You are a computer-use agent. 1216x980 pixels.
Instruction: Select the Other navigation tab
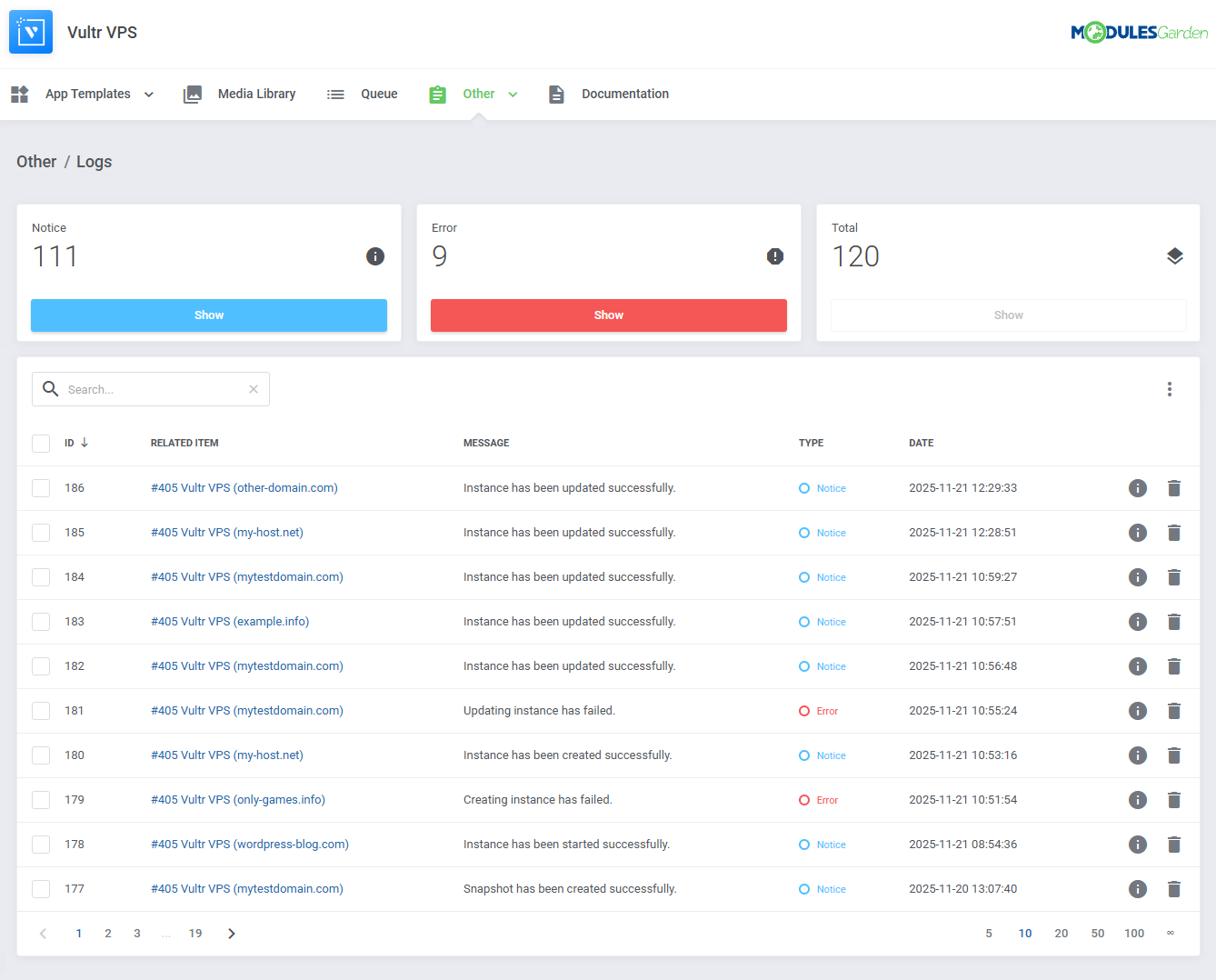click(478, 94)
